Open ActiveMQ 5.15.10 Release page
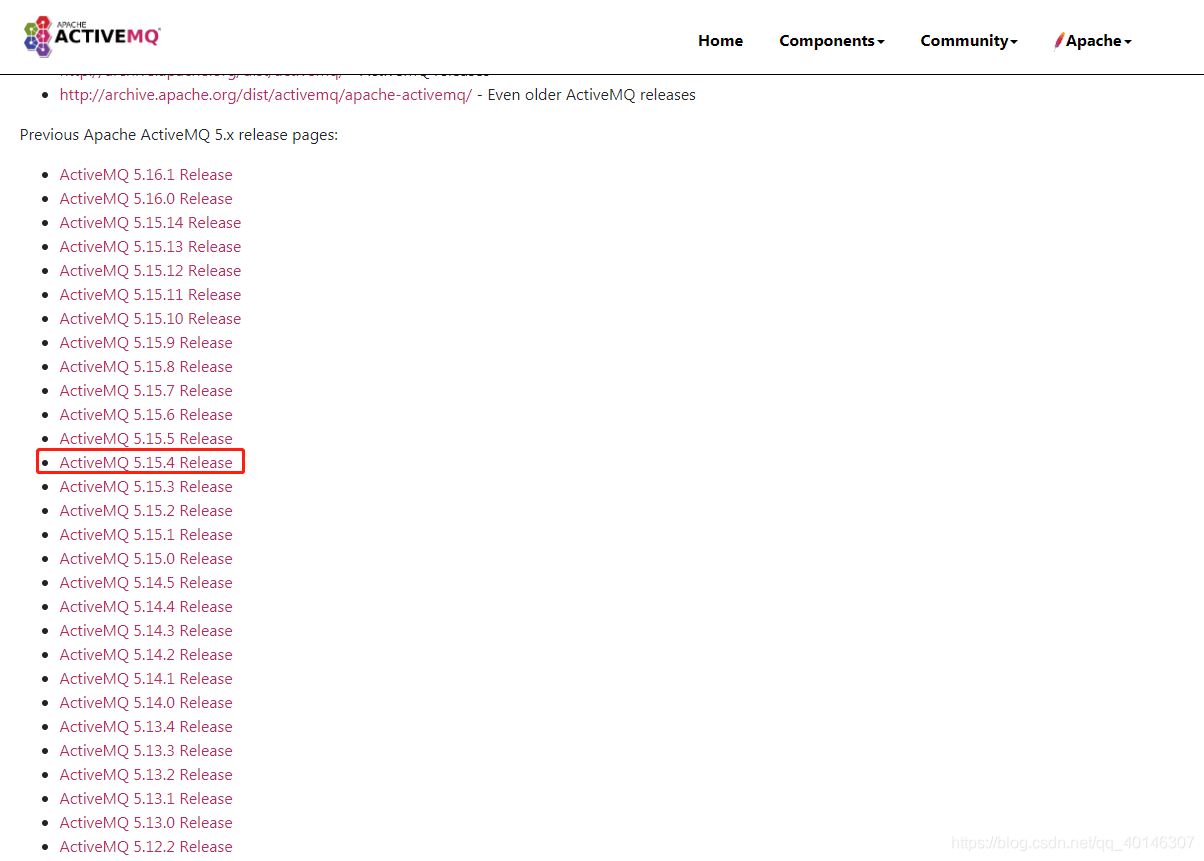This screenshot has height=861, width=1204. tap(150, 319)
